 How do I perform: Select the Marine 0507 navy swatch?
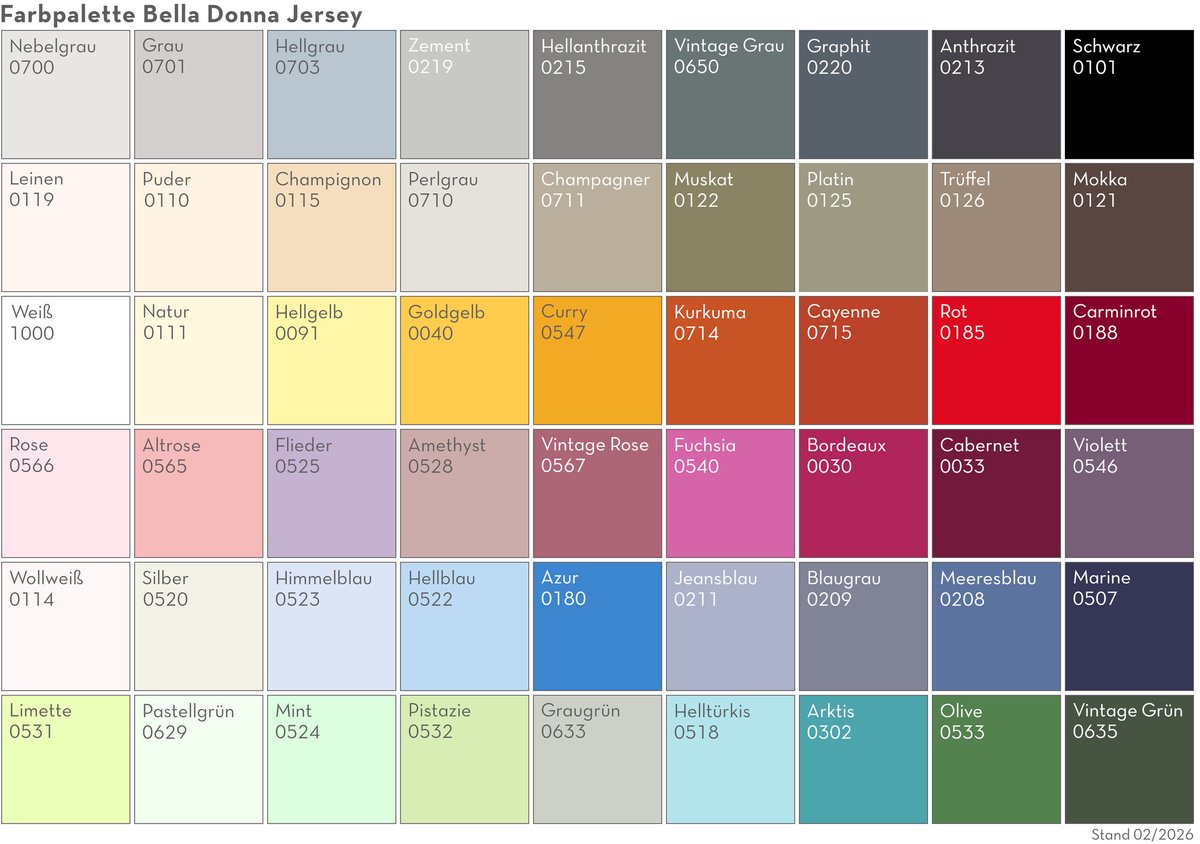tap(1130, 626)
